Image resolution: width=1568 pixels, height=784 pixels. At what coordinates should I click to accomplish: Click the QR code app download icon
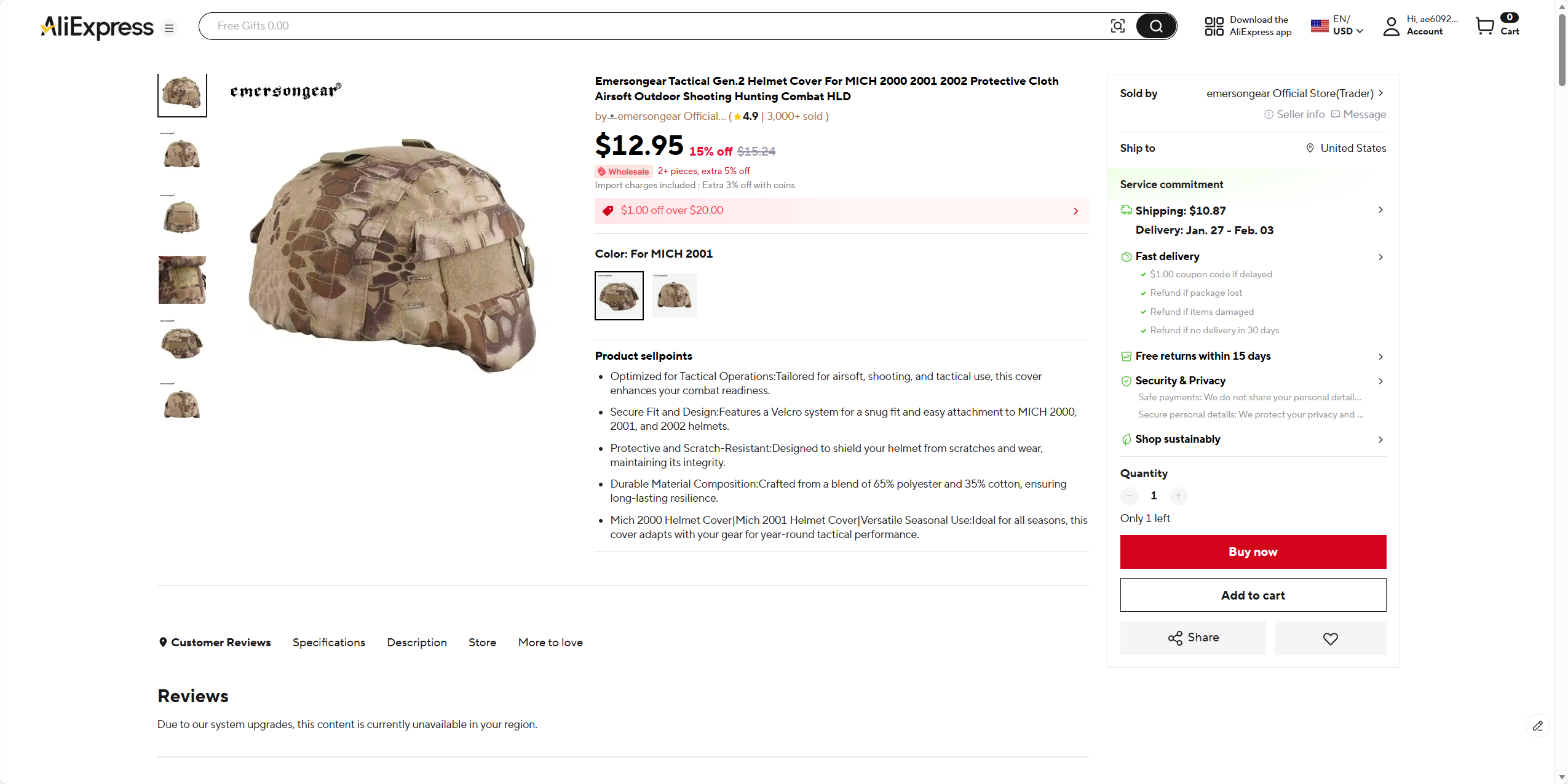1214,26
